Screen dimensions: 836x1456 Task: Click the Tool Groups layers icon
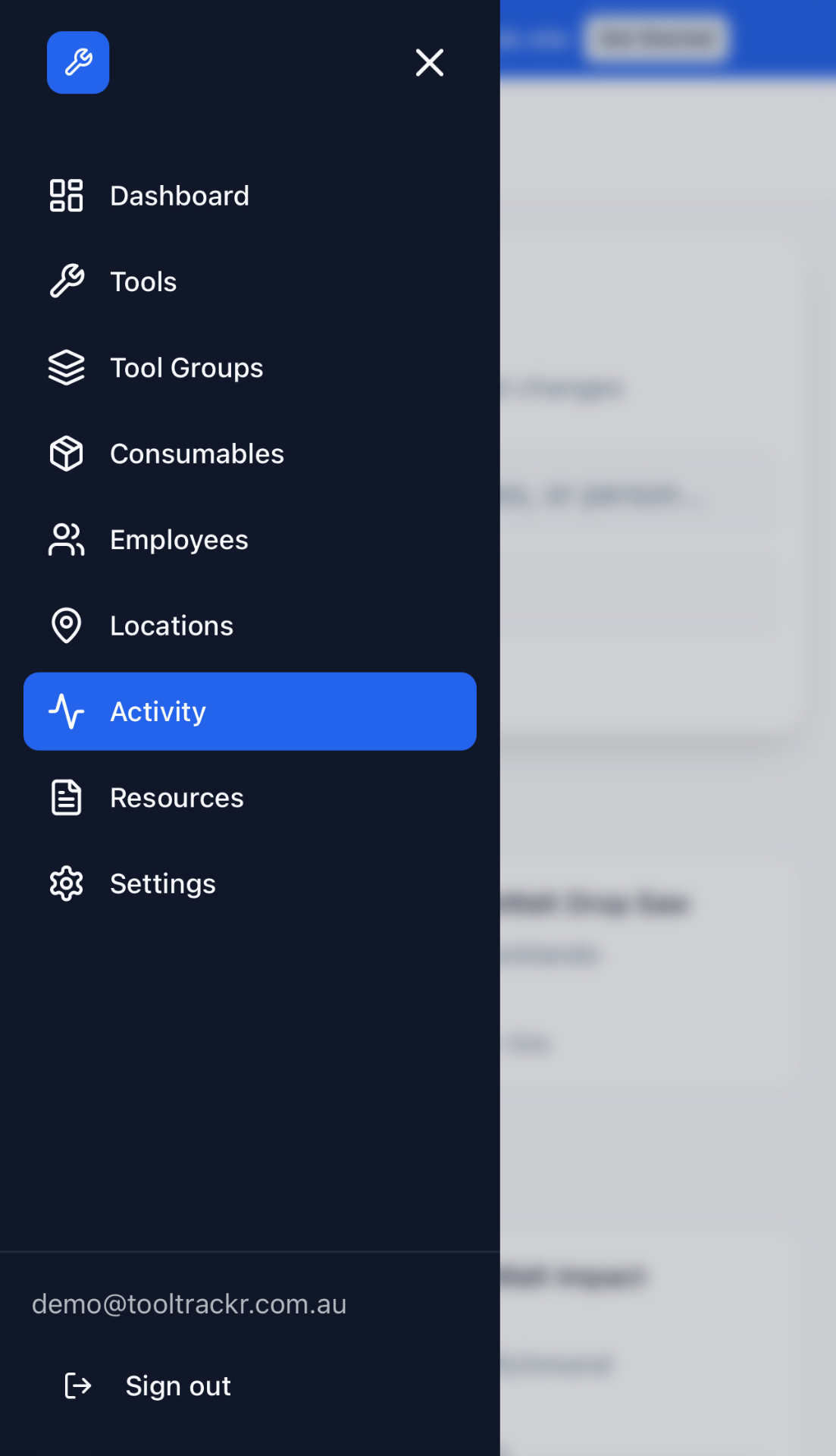tap(67, 368)
